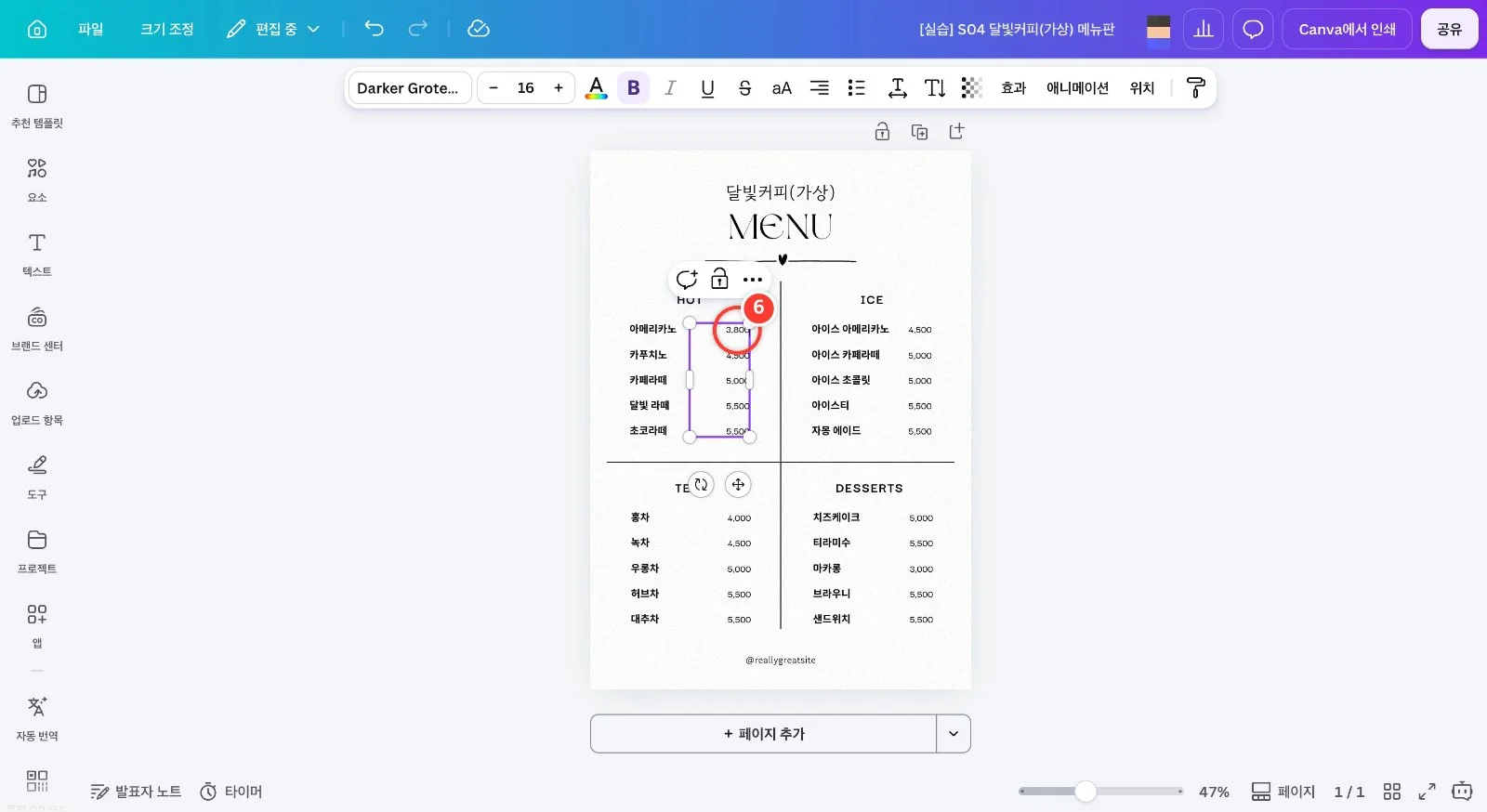Viewport: 1487px width, 812px height.
Task: Click the 공유 share button
Action: [1449, 29]
